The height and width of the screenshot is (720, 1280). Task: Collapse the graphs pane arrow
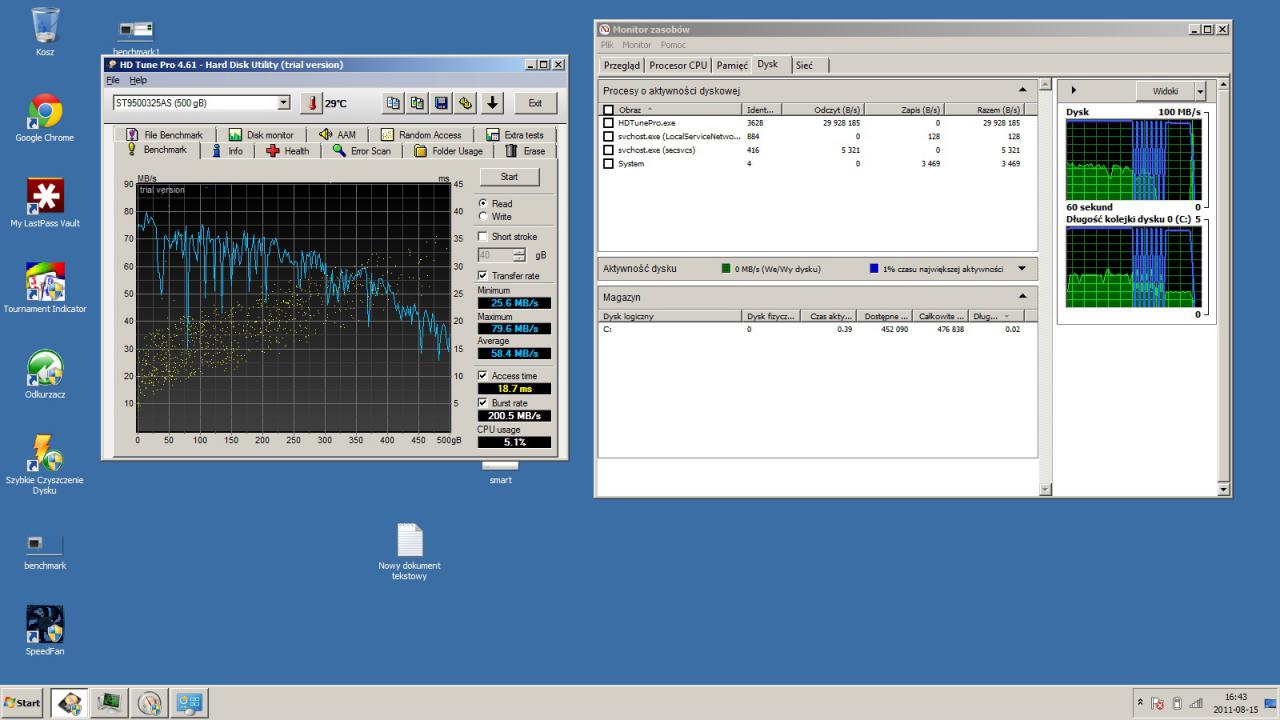click(x=1073, y=90)
